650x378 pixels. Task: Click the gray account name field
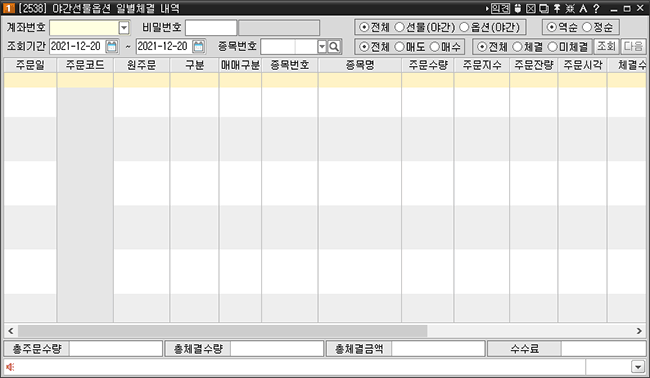point(279,28)
